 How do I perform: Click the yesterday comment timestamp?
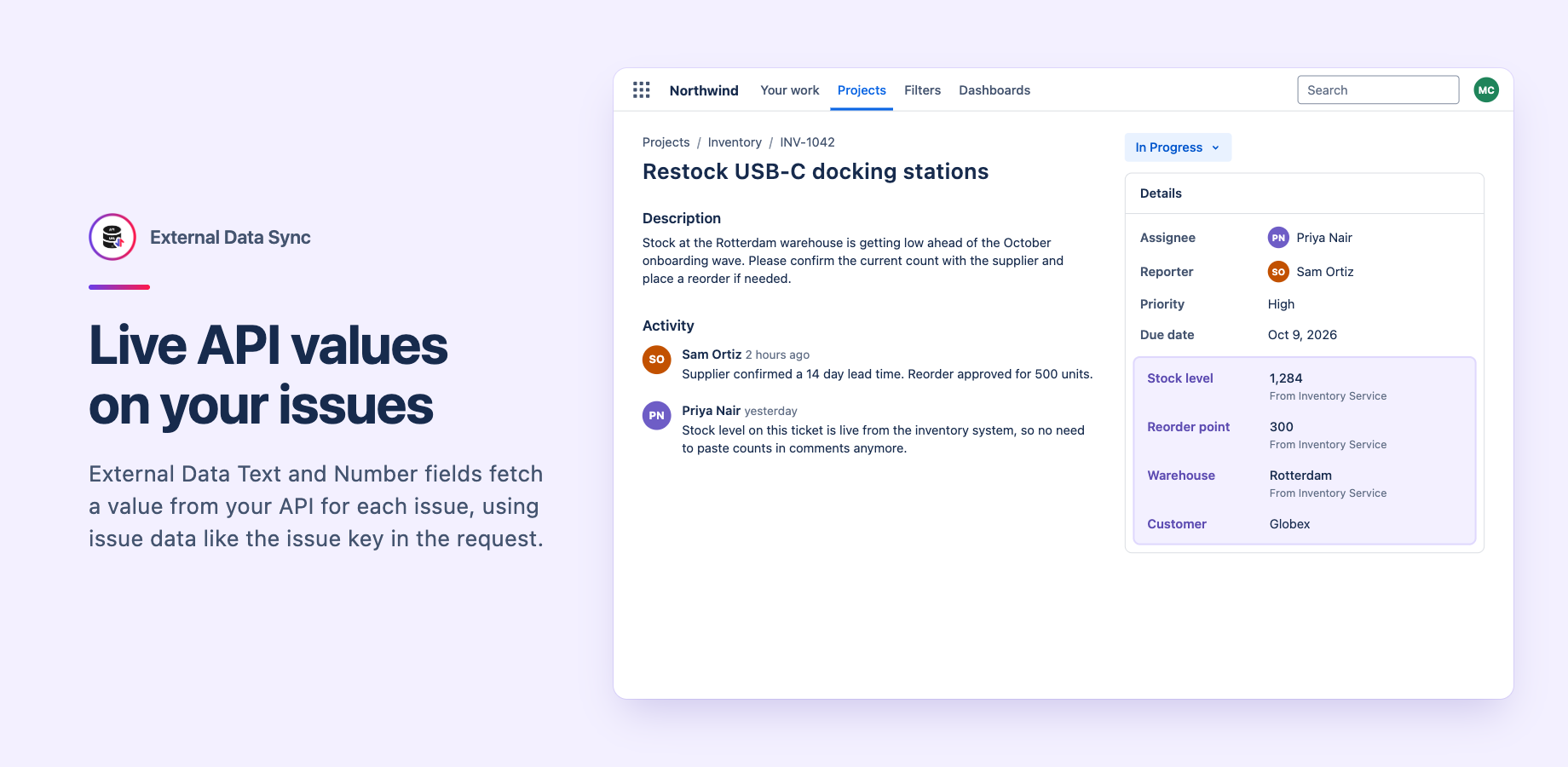click(770, 411)
